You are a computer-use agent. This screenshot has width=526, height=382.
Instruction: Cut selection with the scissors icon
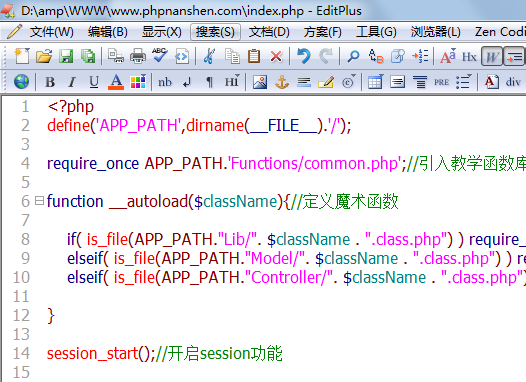(209, 56)
